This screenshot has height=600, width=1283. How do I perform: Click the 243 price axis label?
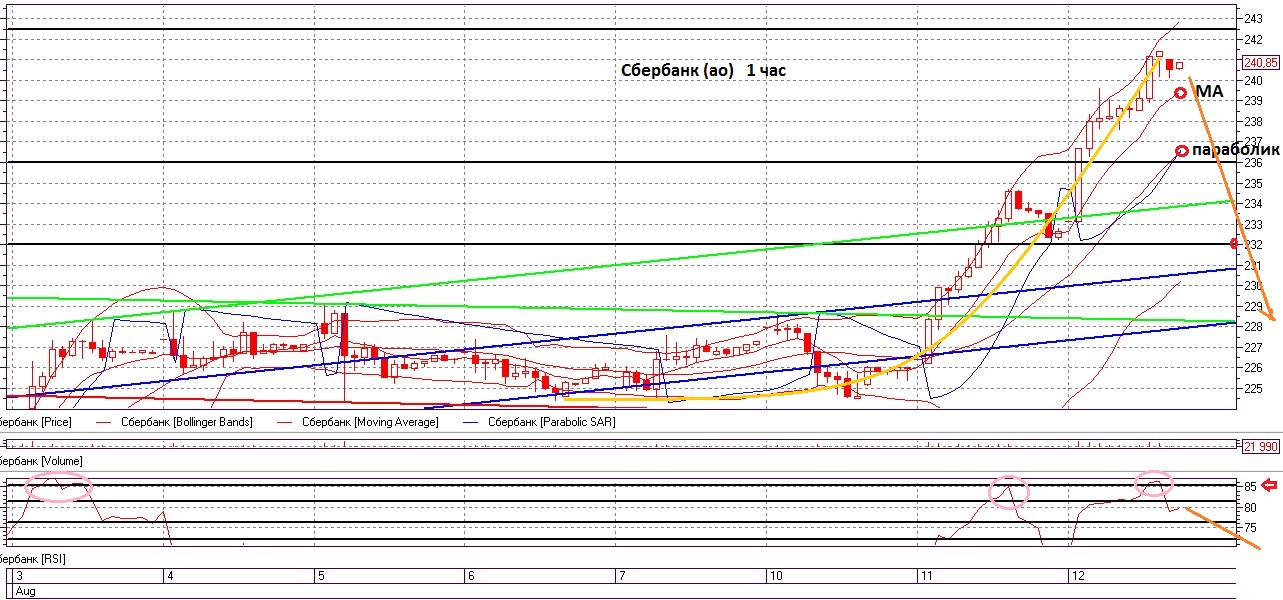[x=1254, y=18]
